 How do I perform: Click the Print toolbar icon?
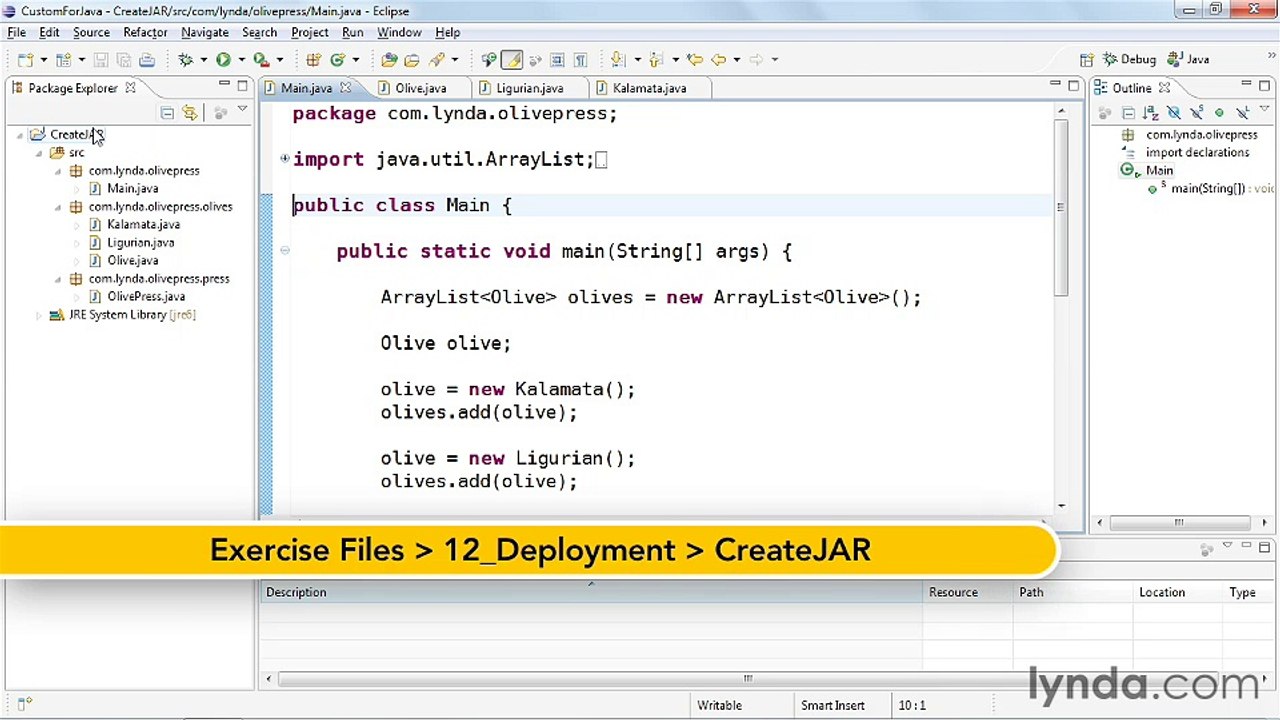click(x=146, y=60)
